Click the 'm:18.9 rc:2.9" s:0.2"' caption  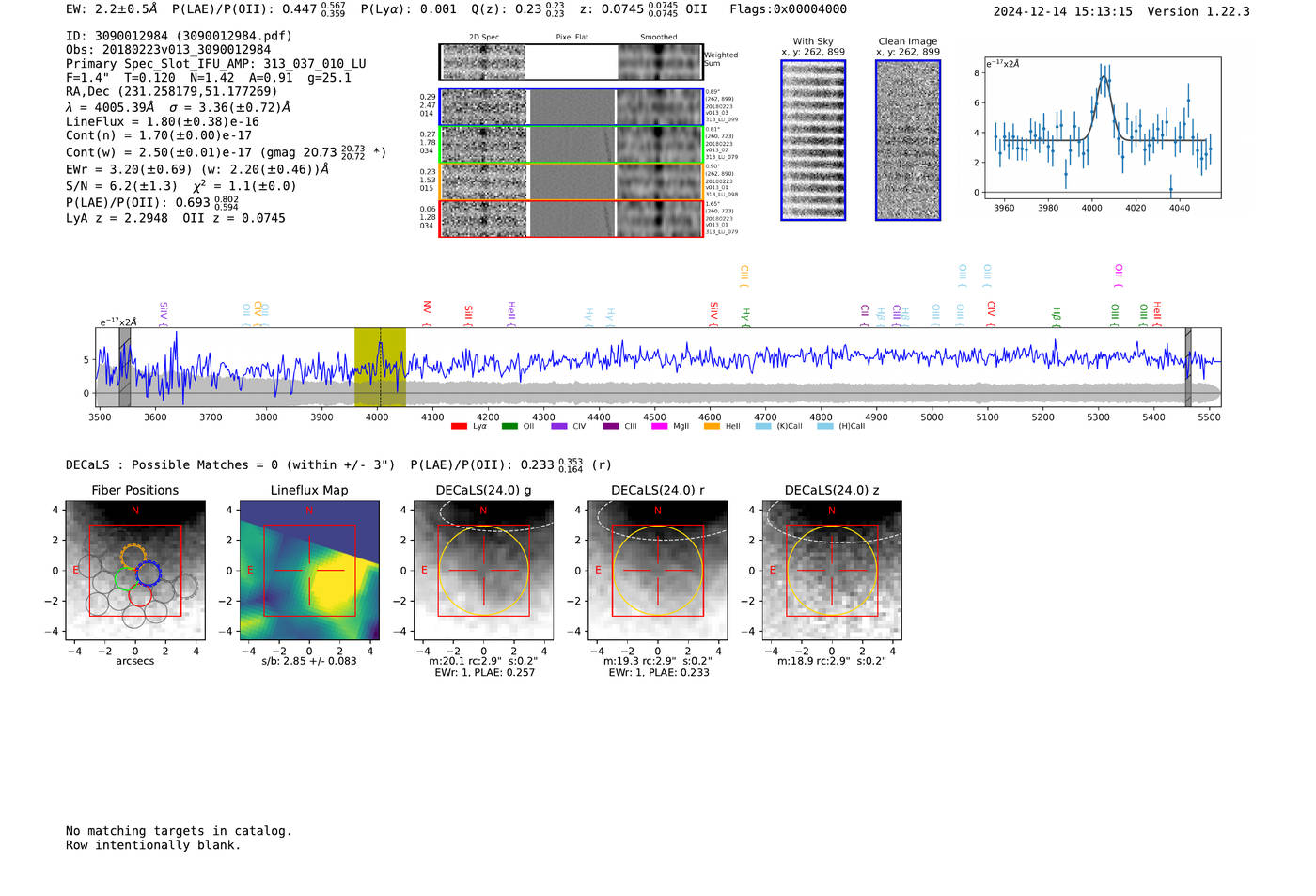pyautogui.click(x=831, y=661)
